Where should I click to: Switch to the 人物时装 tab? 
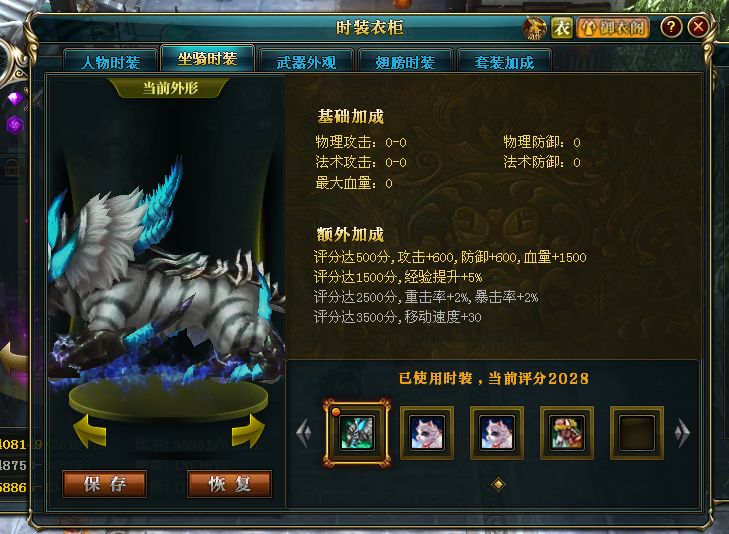click(x=111, y=61)
